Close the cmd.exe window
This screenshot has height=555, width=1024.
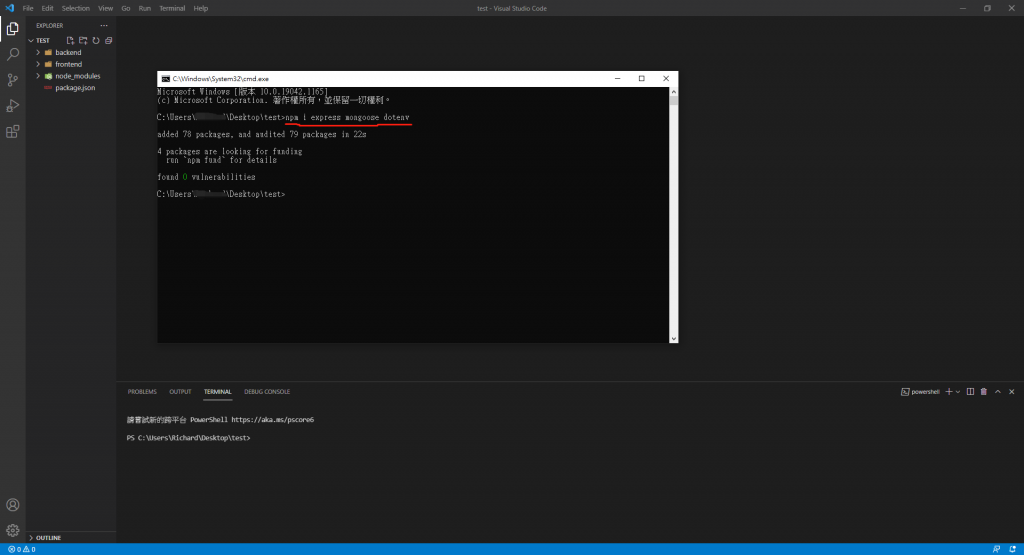[665, 78]
